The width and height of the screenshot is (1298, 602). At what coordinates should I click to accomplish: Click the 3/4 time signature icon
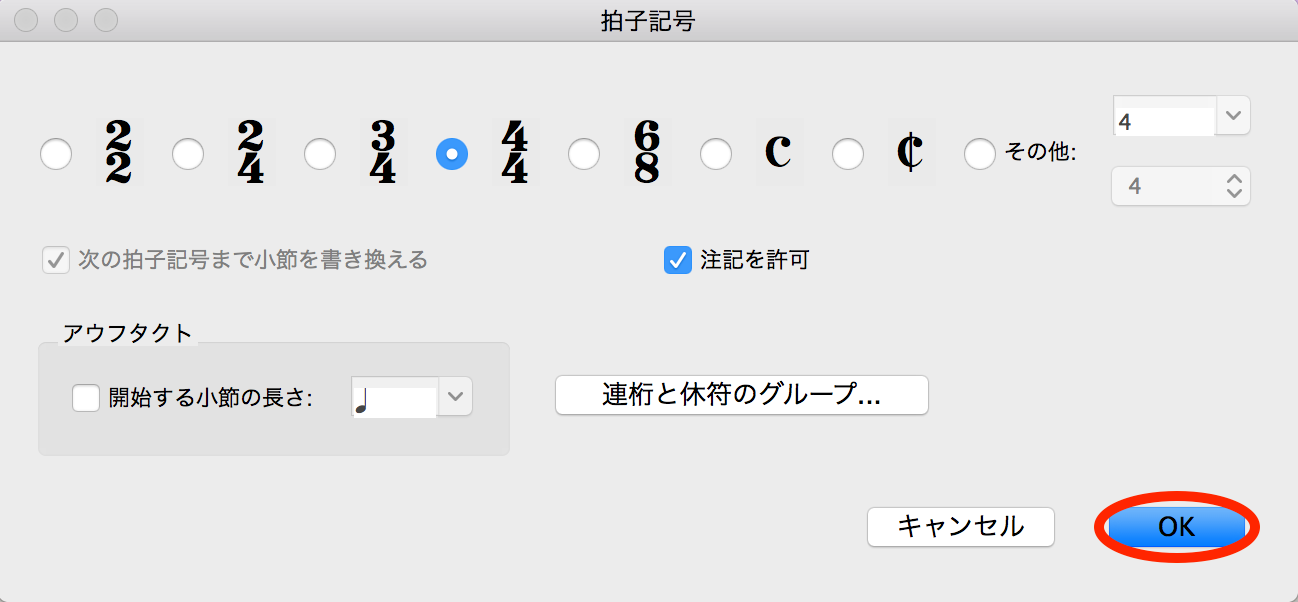(x=382, y=153)
